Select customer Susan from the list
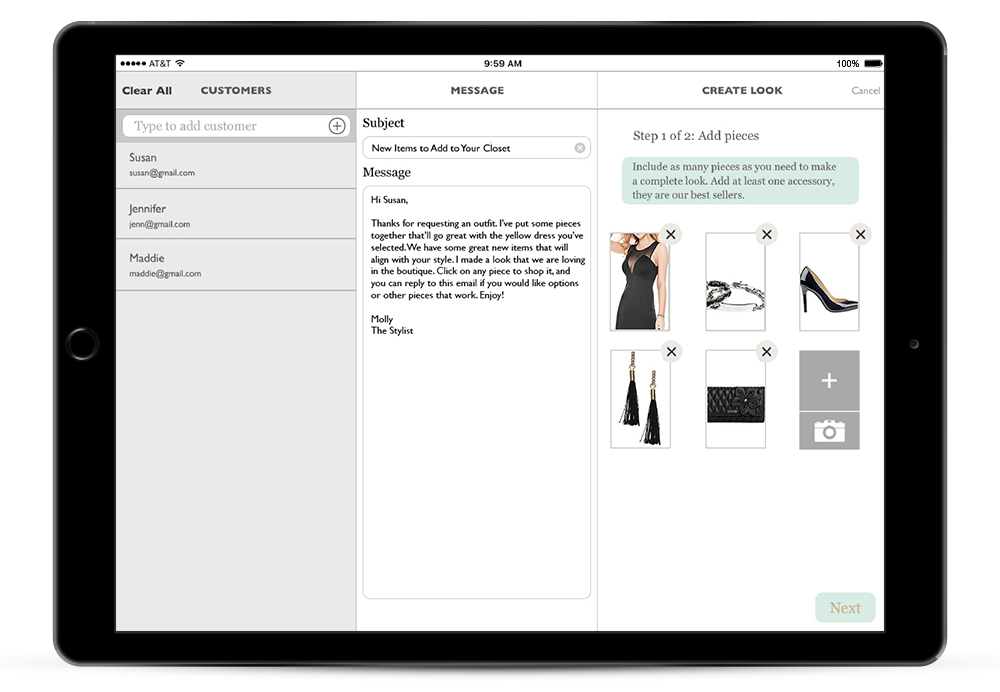Viewport: 1000px width, 692px height. click(235, 165)
